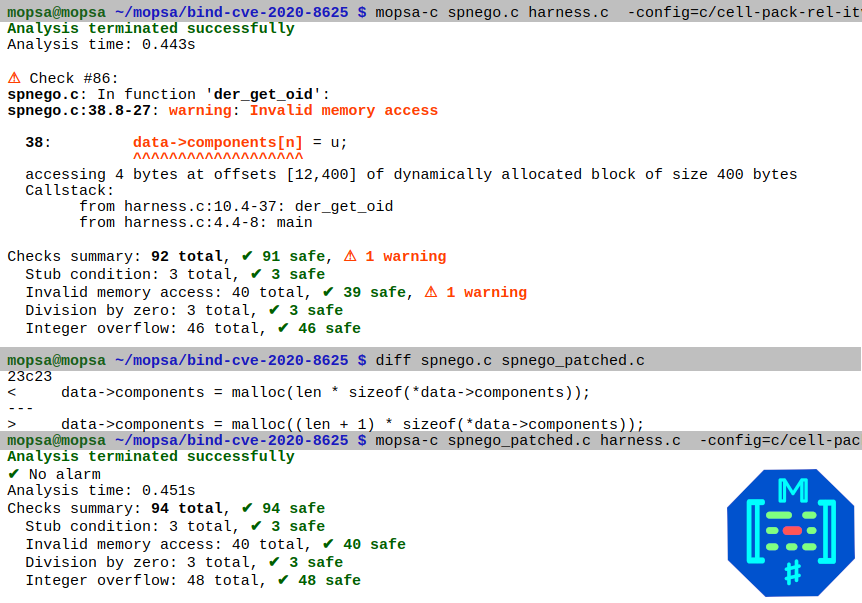Click checkmark before 48 safe
Screen dimensions: 862x603
tap(283, 580)
